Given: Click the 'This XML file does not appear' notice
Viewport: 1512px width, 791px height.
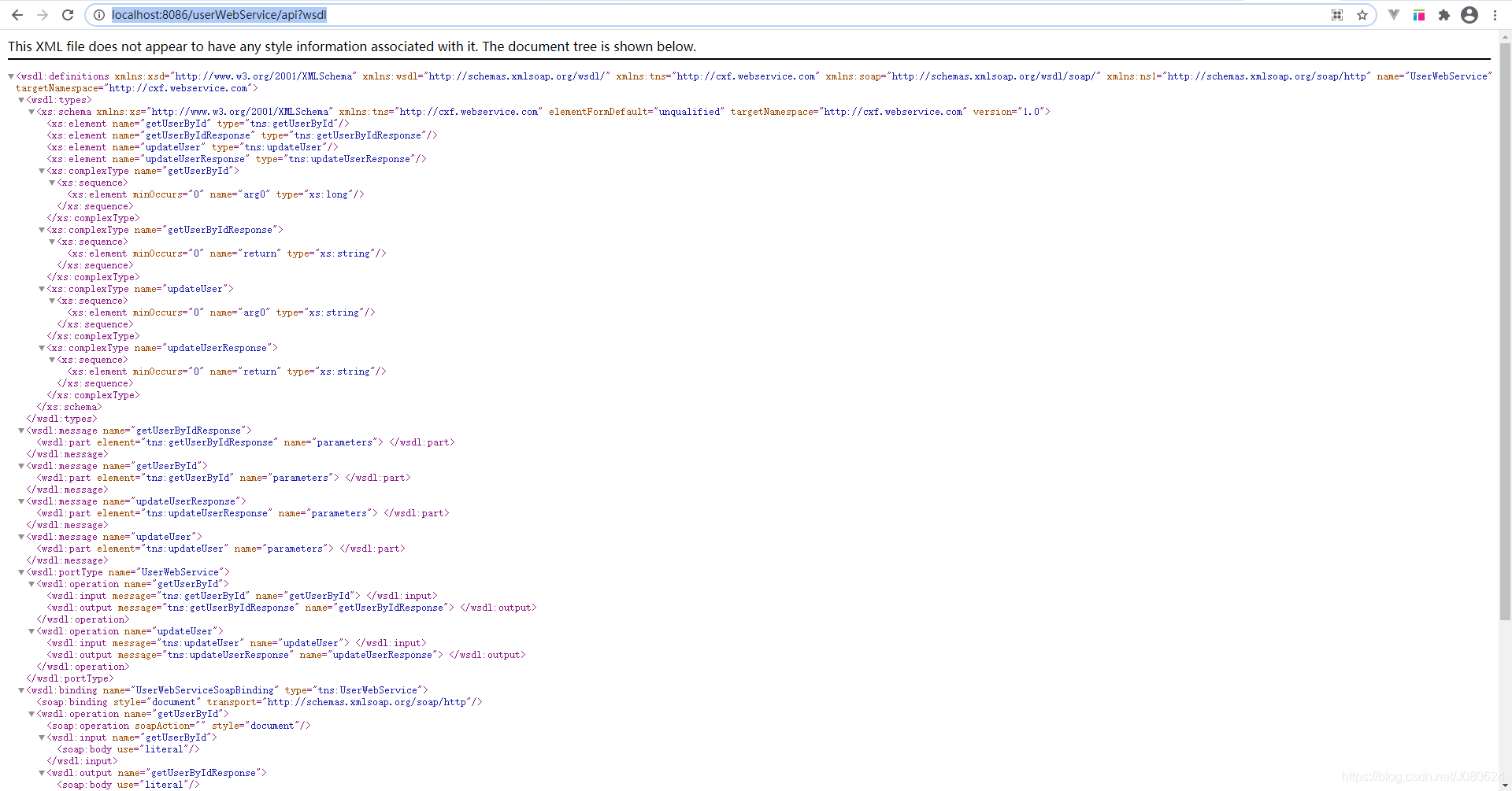Looking at the screenshot, I should point(352,46).
